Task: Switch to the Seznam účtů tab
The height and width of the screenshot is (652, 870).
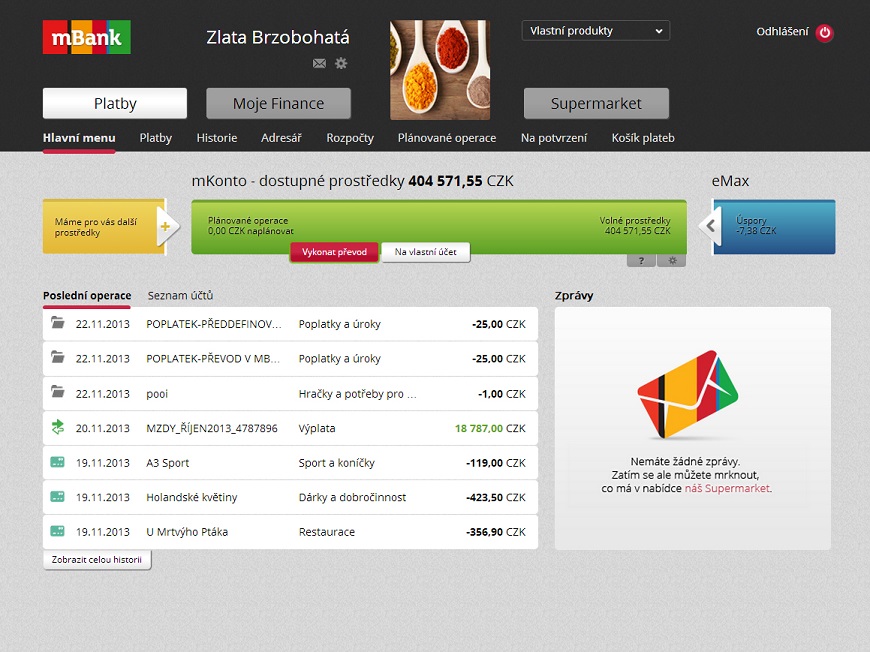Action: tap(180, 296)
